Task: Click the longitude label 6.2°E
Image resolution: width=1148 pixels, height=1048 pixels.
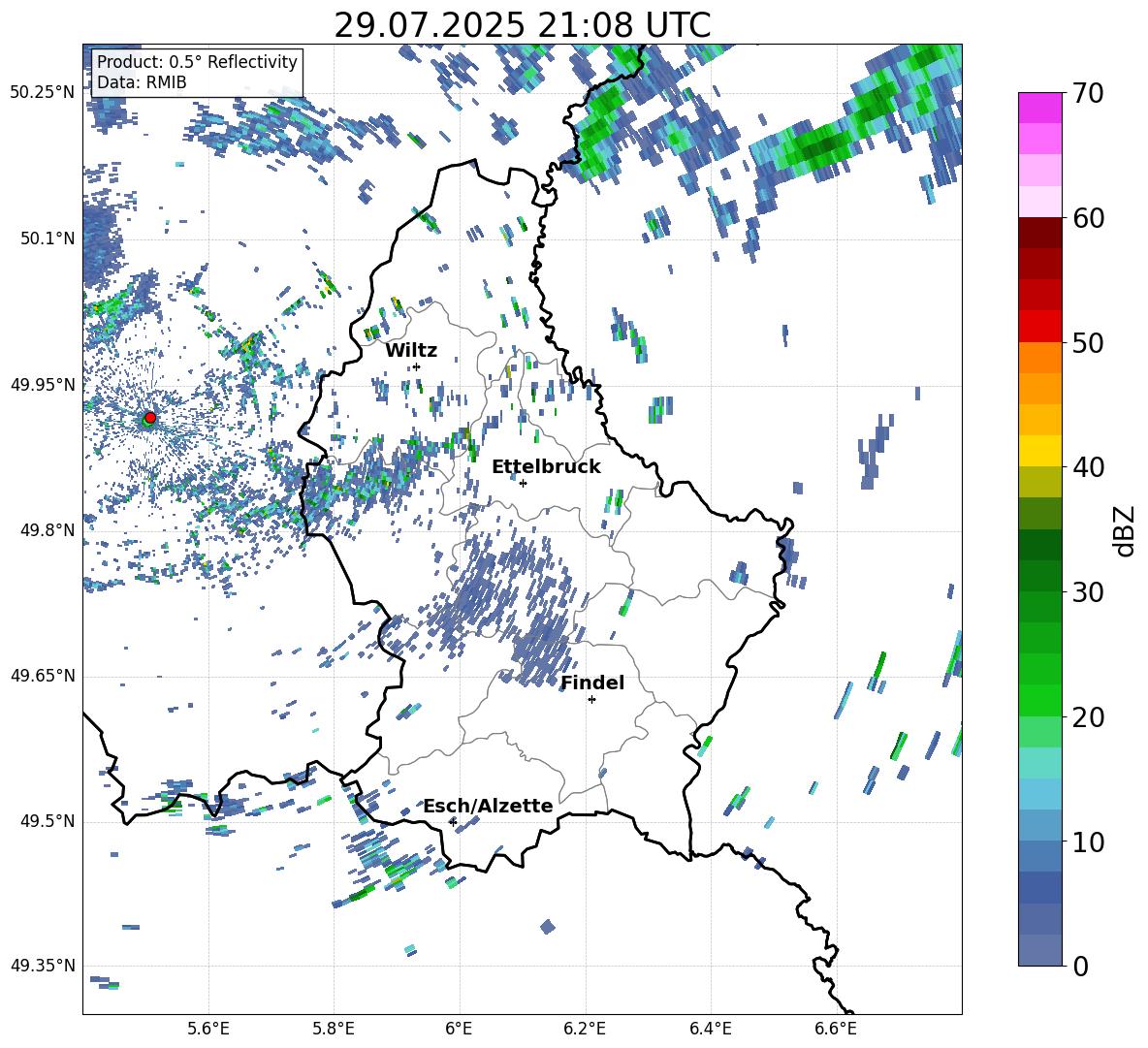Action: [x=585, y=1029]
